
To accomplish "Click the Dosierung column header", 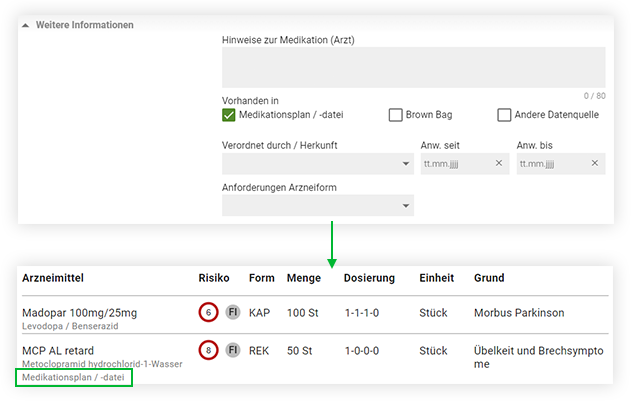I will (369, 277).
